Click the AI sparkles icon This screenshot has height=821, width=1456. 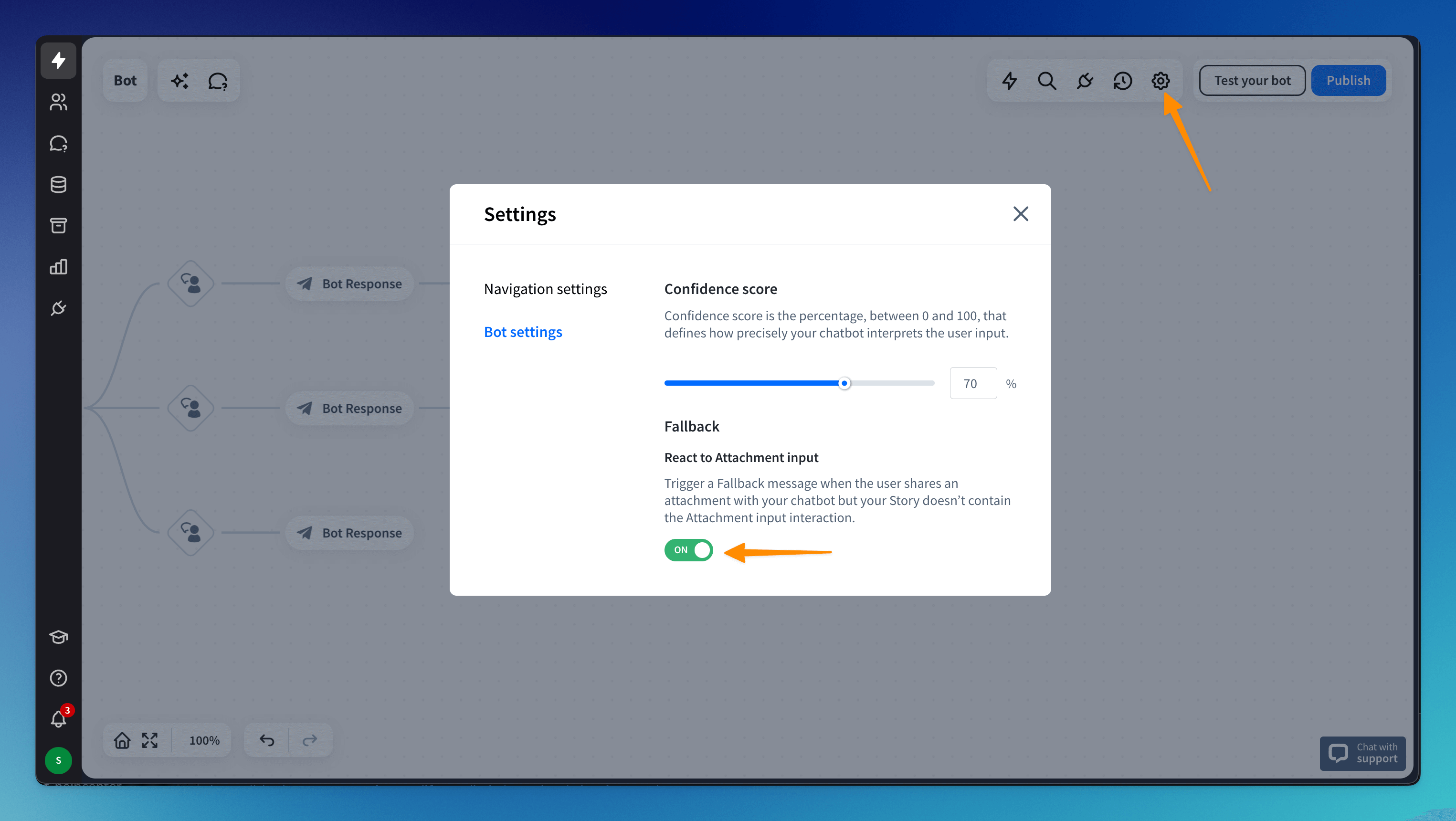(180, 81)
